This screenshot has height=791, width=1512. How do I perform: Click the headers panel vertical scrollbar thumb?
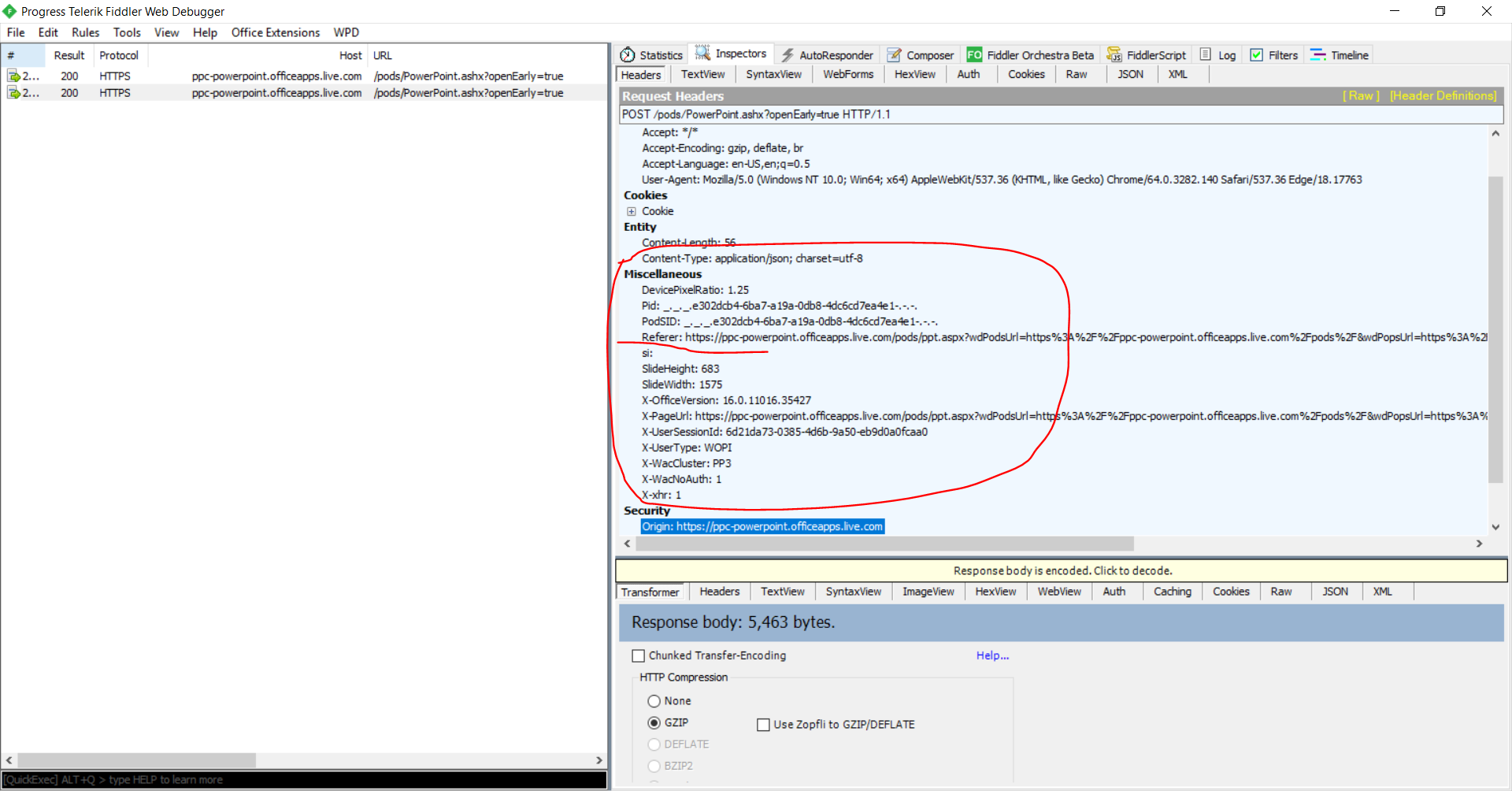coord(1495,329)
